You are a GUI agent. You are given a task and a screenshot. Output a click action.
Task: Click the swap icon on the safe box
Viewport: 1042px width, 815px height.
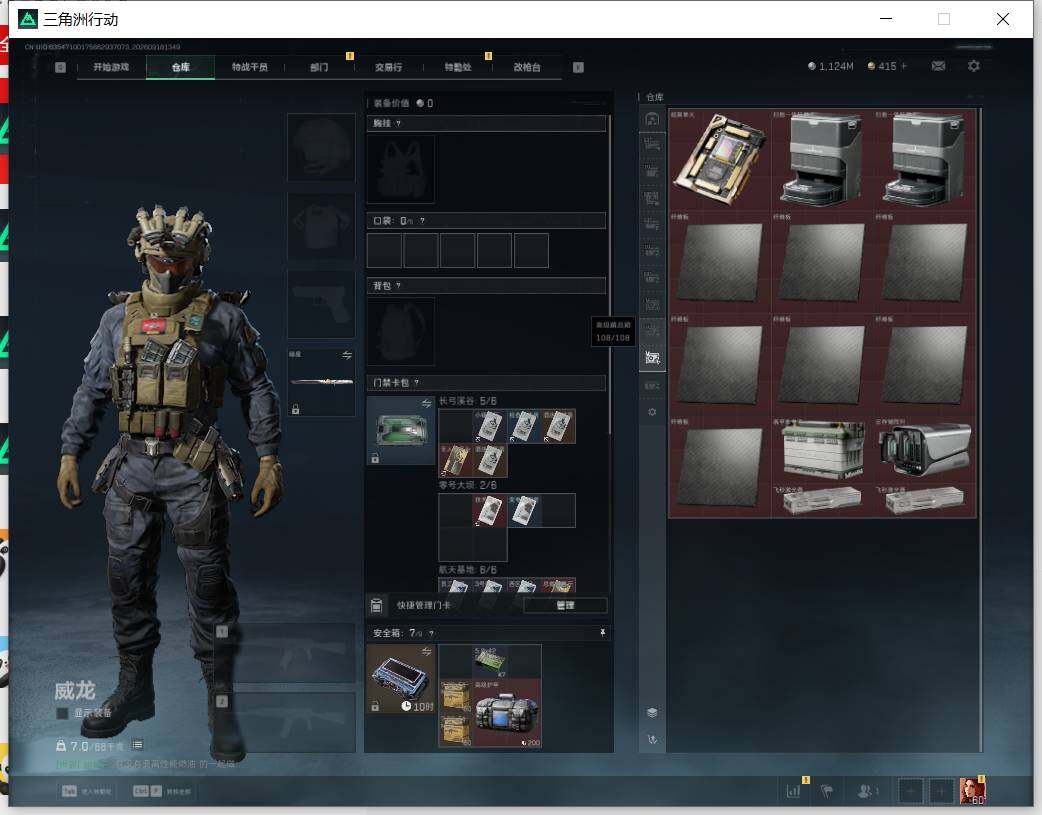point(426,652)
